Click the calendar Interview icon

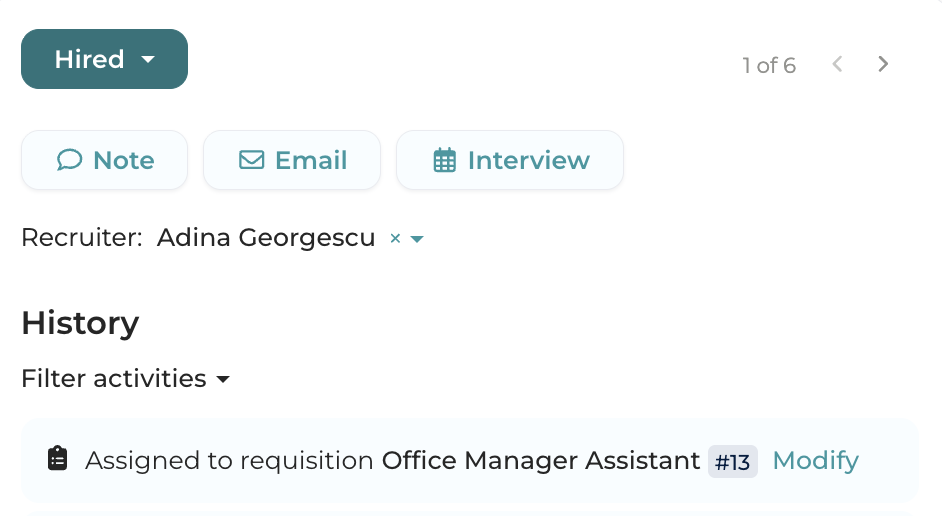(x=444, y=160)
